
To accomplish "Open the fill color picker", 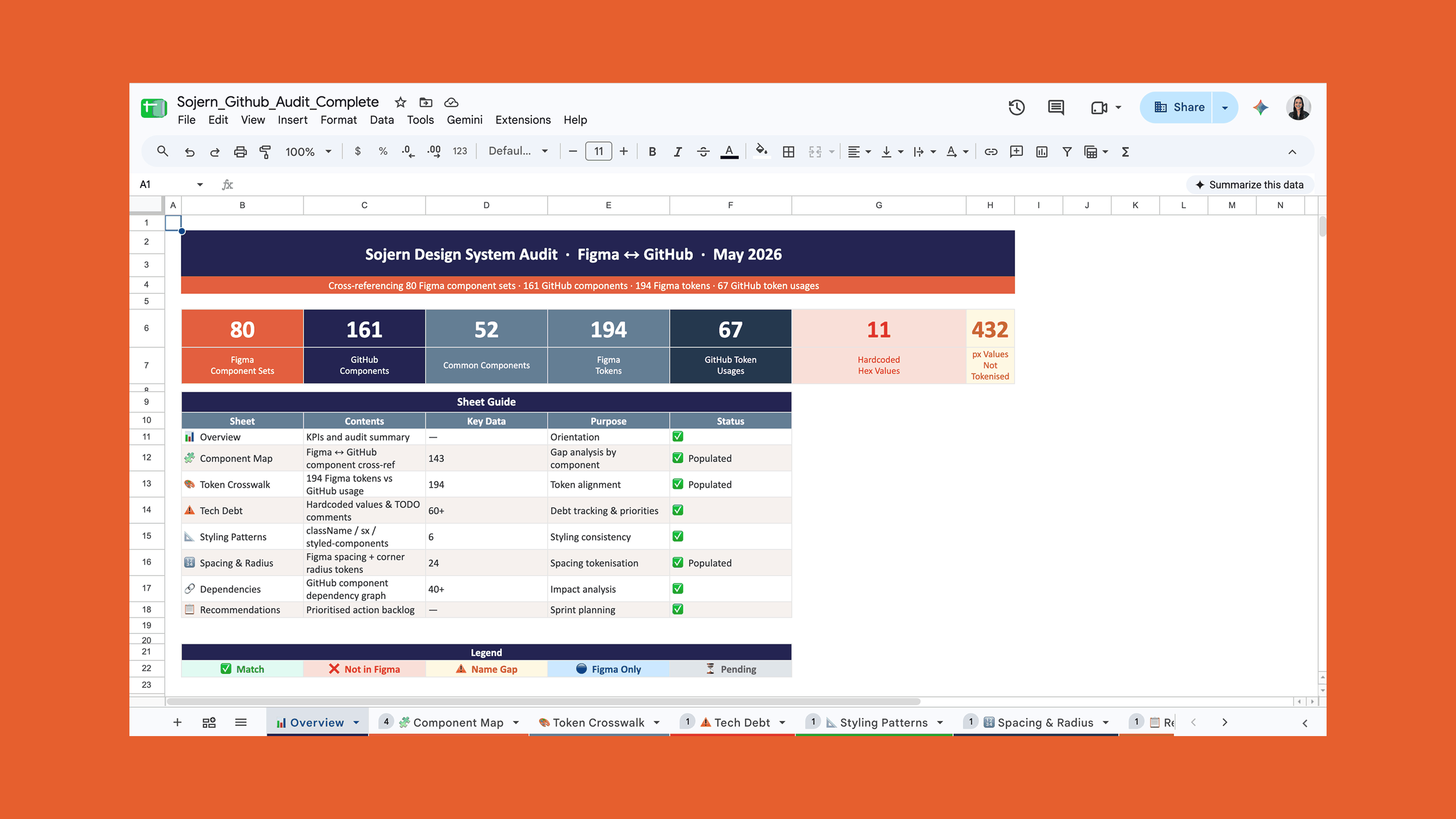I will pos(761,152).
